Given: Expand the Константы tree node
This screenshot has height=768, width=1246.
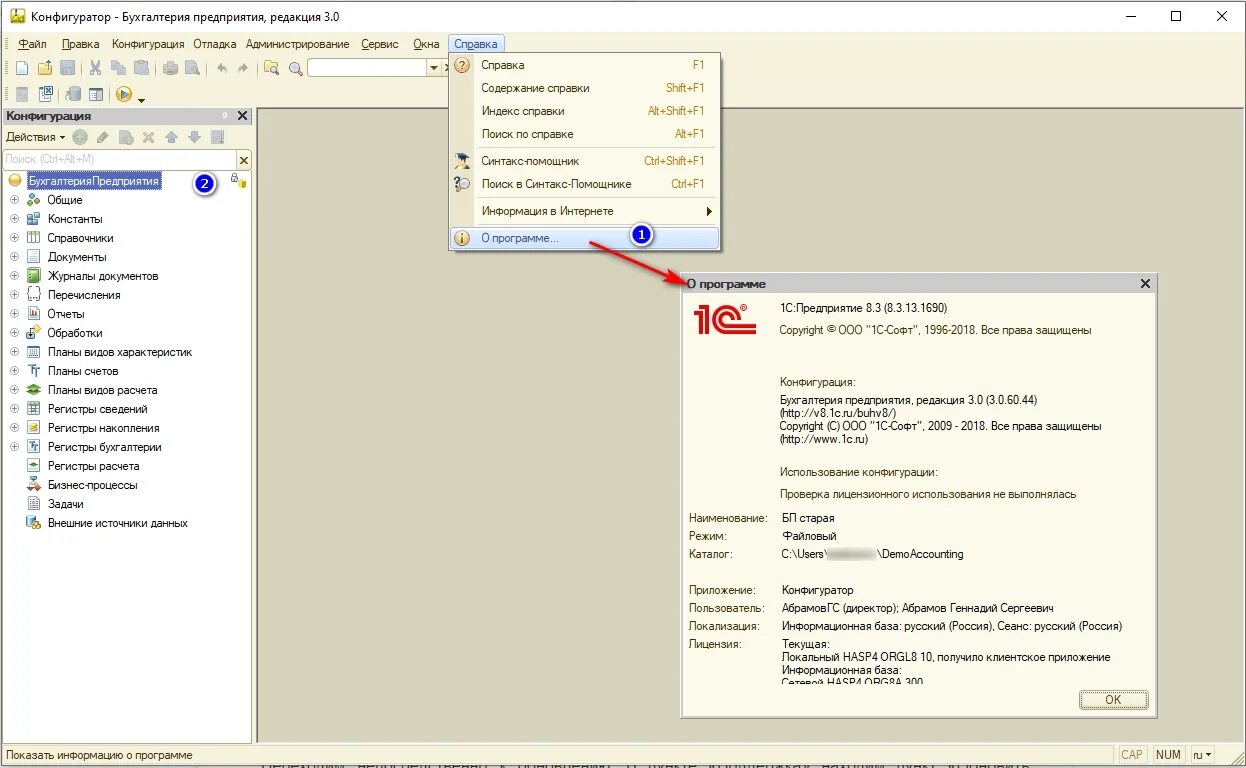Looking at the screenshot, I should [x=14, y=219].
